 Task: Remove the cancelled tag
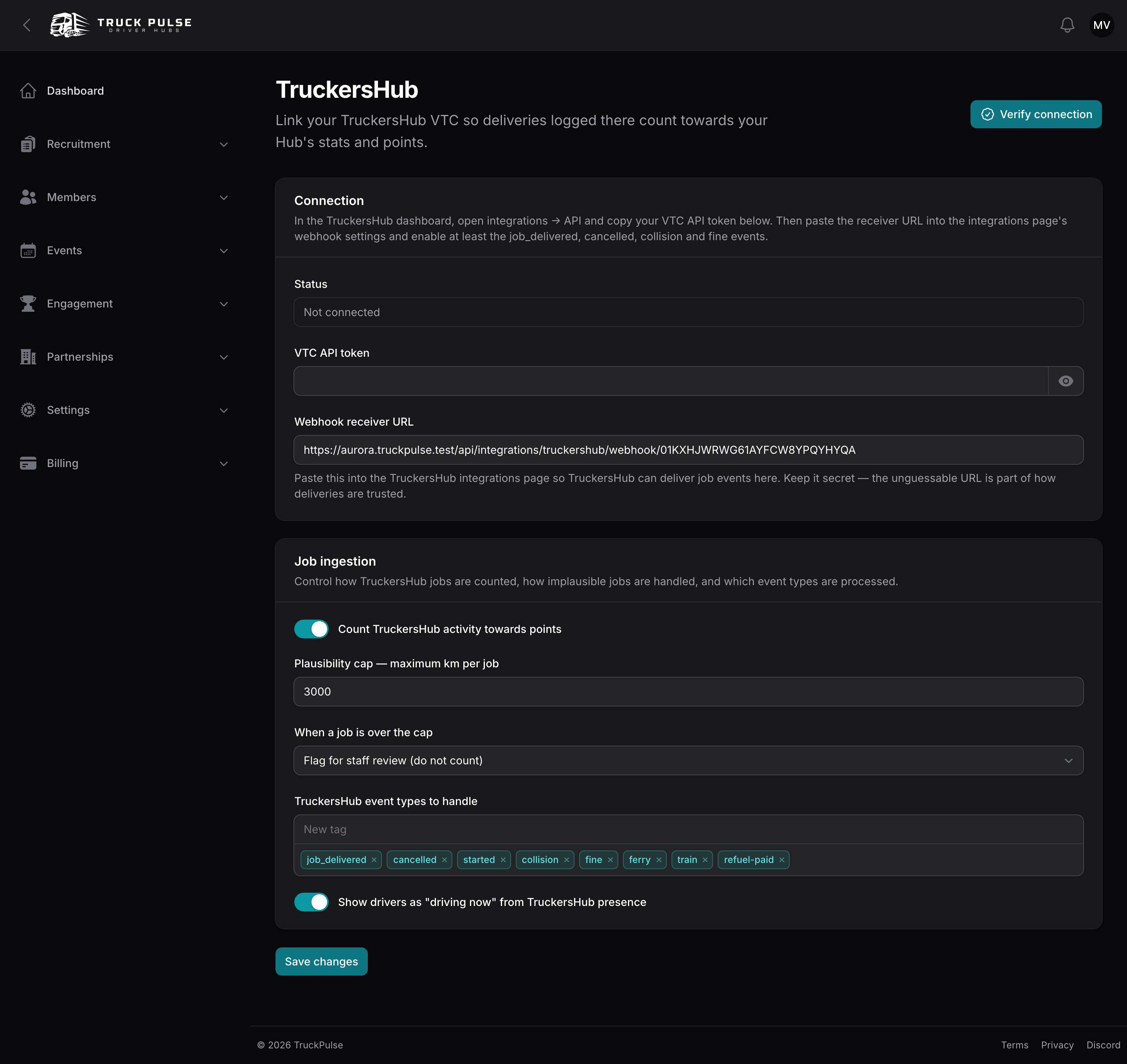444,860
